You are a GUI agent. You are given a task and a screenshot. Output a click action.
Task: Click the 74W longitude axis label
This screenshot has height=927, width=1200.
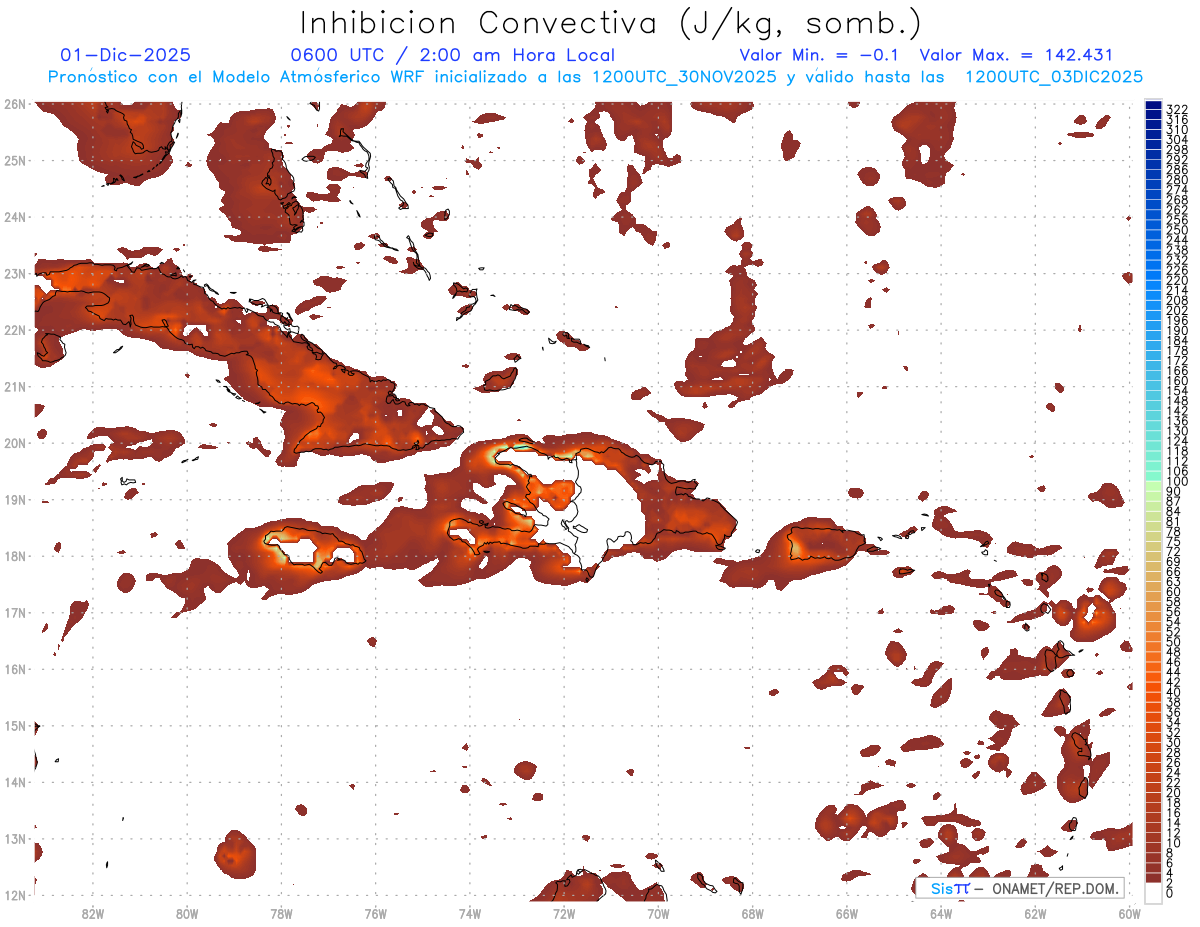coord(469,912)
